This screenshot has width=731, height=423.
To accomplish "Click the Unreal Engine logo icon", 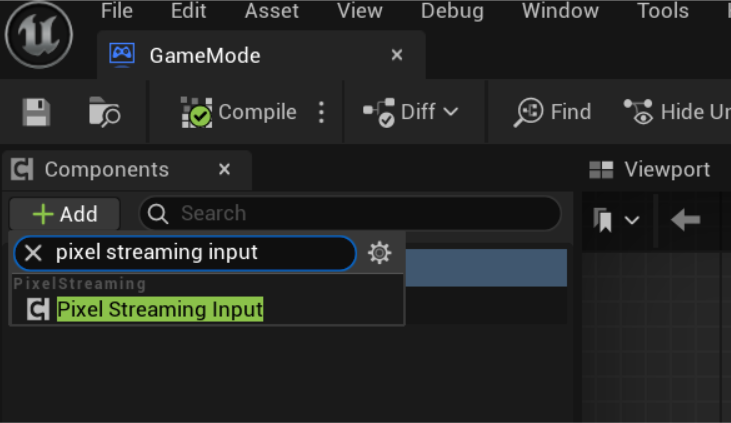I will (39, 35).
